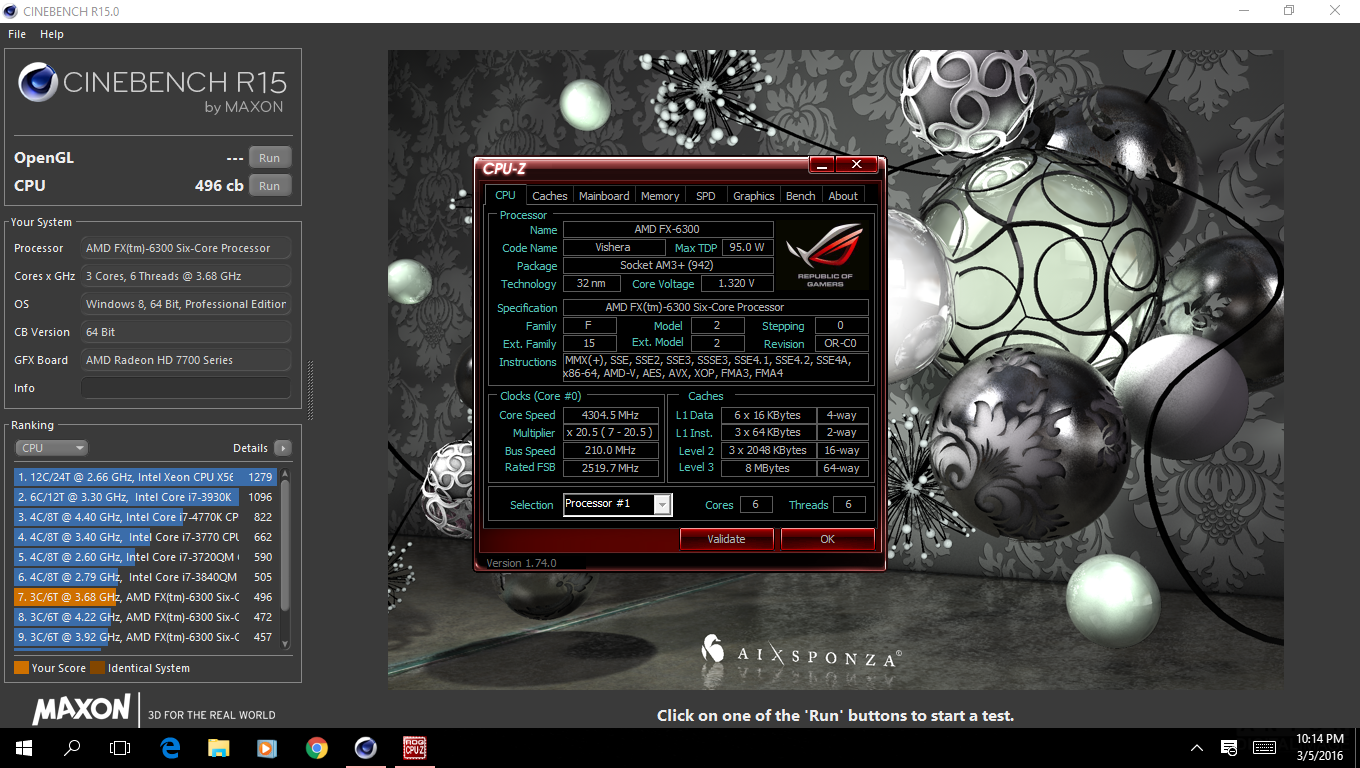Select ranking row 4.22 GHz score 472
Screen dimensions: 1360x768
[x=145, y=617]
